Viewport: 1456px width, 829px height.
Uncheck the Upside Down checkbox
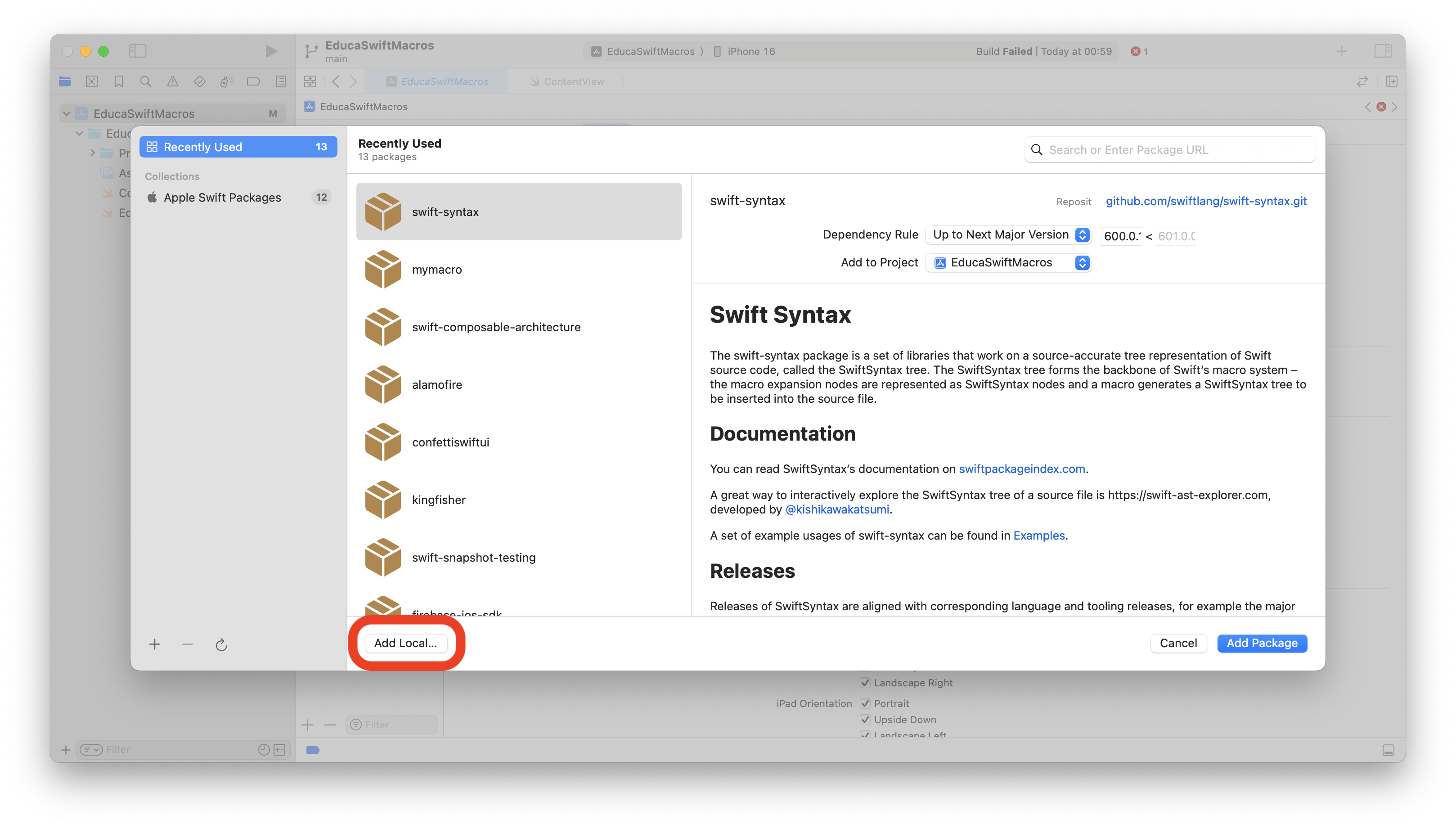pos(865,720)
